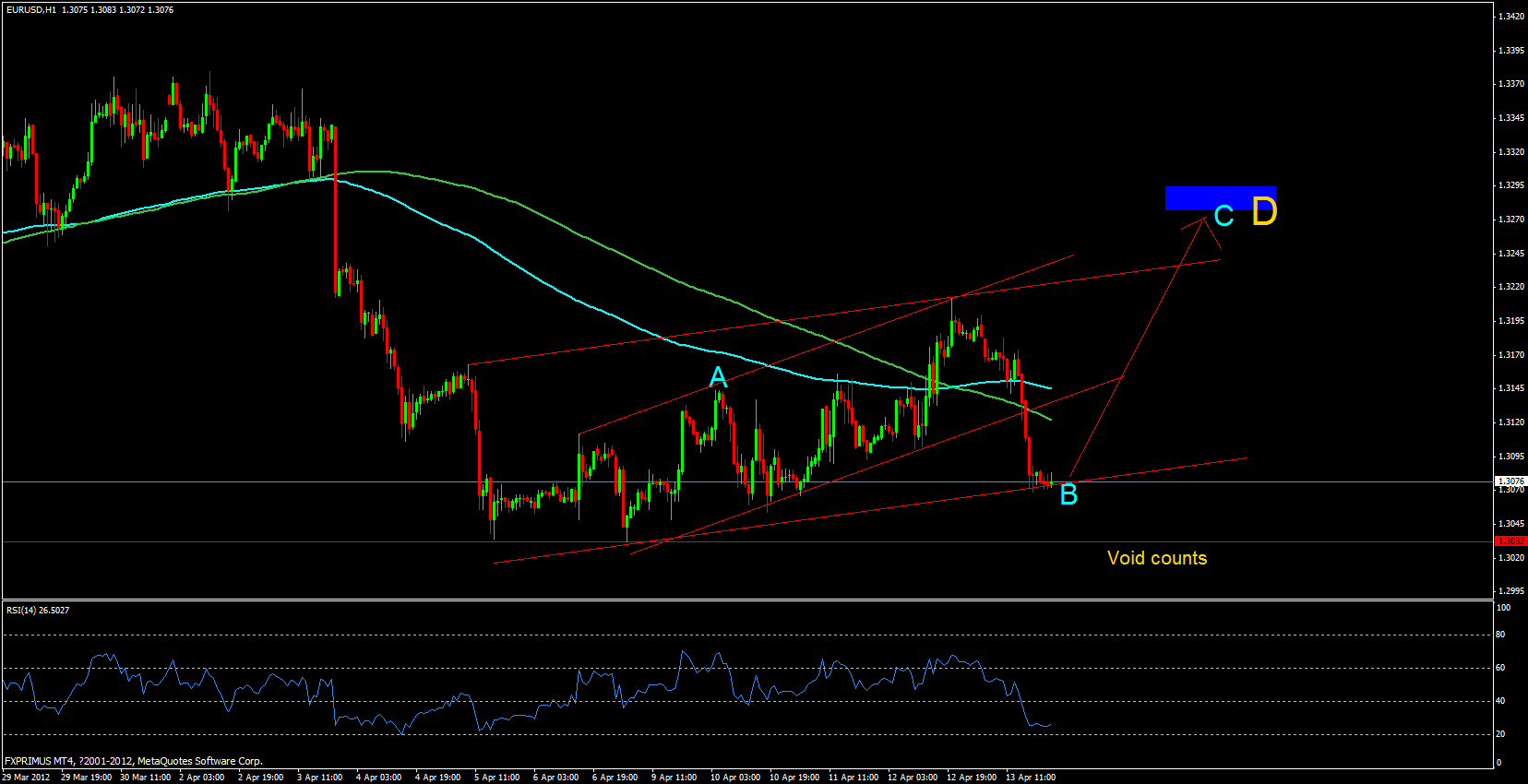The height and width of the screenshot is (784, 1528).
Task: Click the 5 Apr 11:00 time label
Action: (496, 778)
